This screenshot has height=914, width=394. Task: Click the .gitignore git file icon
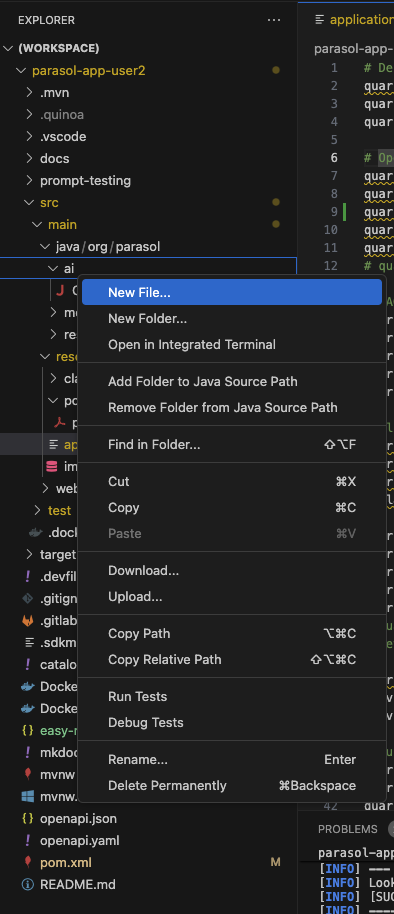(x=27, y=598)
